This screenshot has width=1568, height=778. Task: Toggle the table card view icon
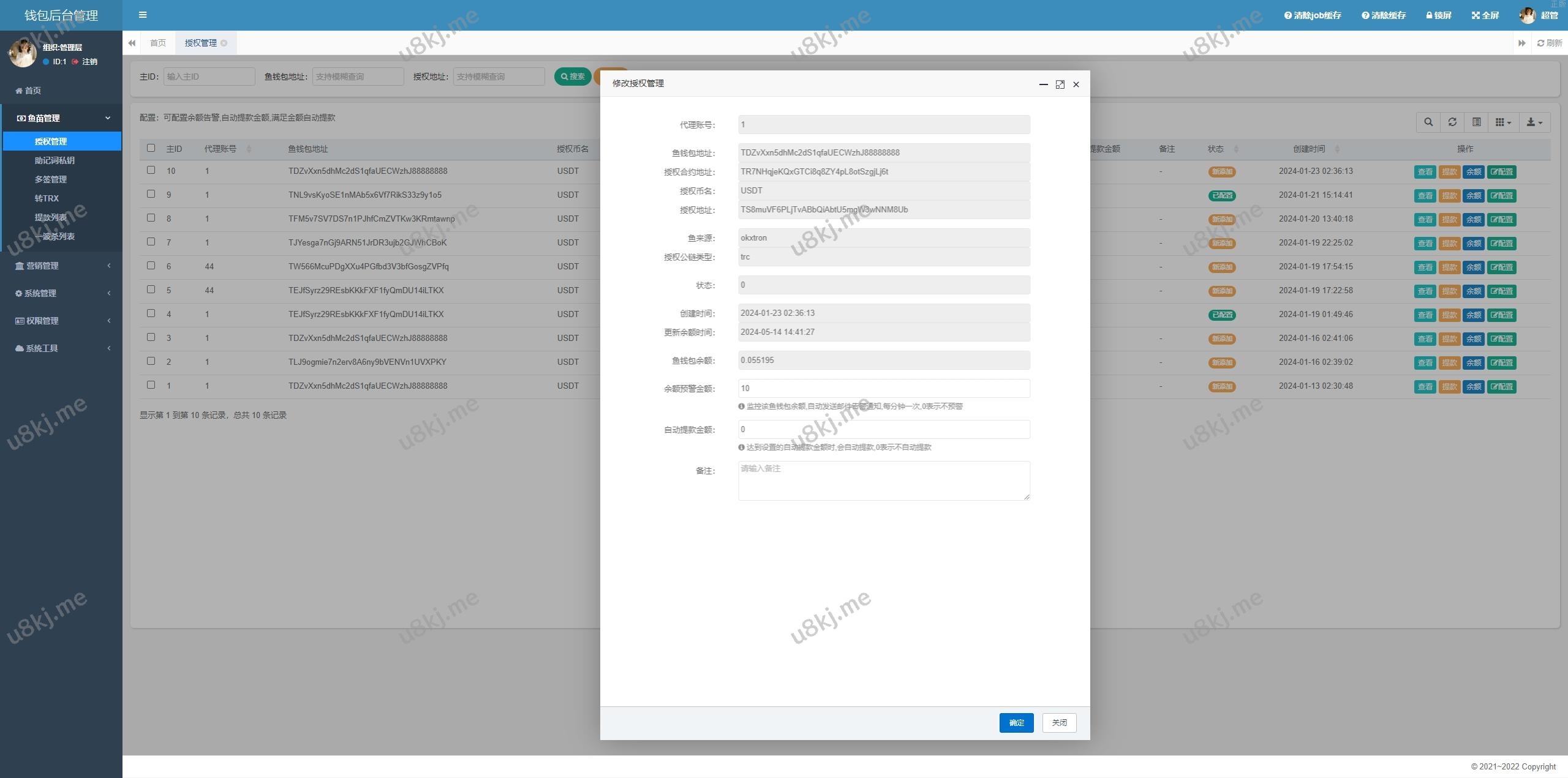click(1477, 122)
